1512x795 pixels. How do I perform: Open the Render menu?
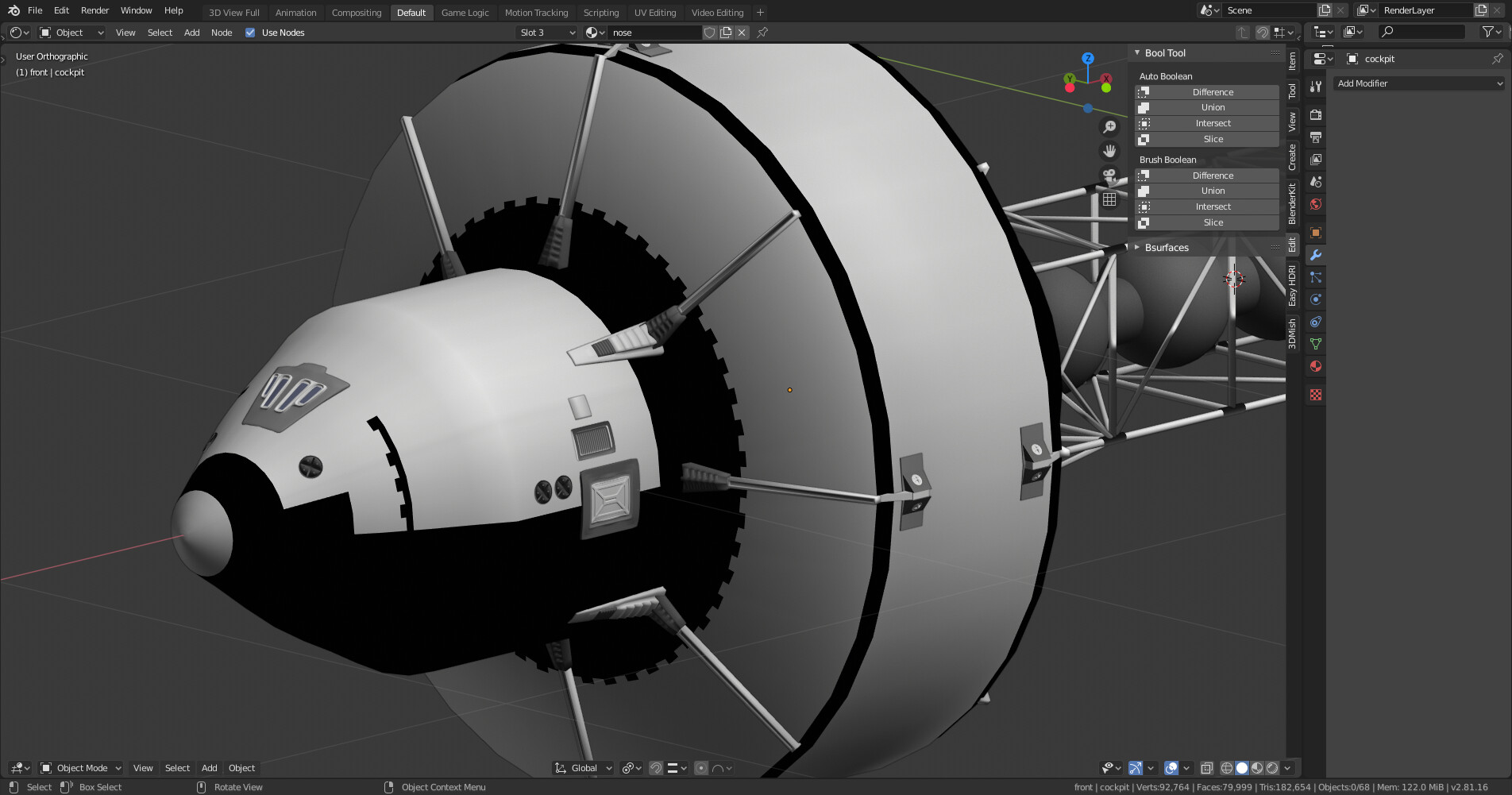94,10
